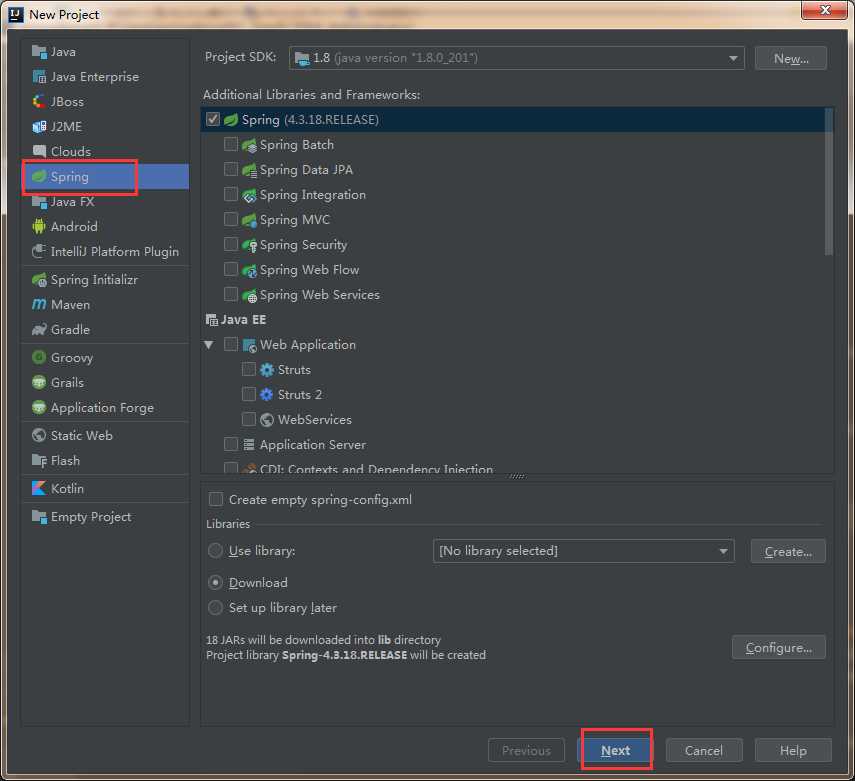The width and height of the screenshot is (855, 781).
Task: Tick the Spring MVC checkbox
Action: [x=231, y=219]
